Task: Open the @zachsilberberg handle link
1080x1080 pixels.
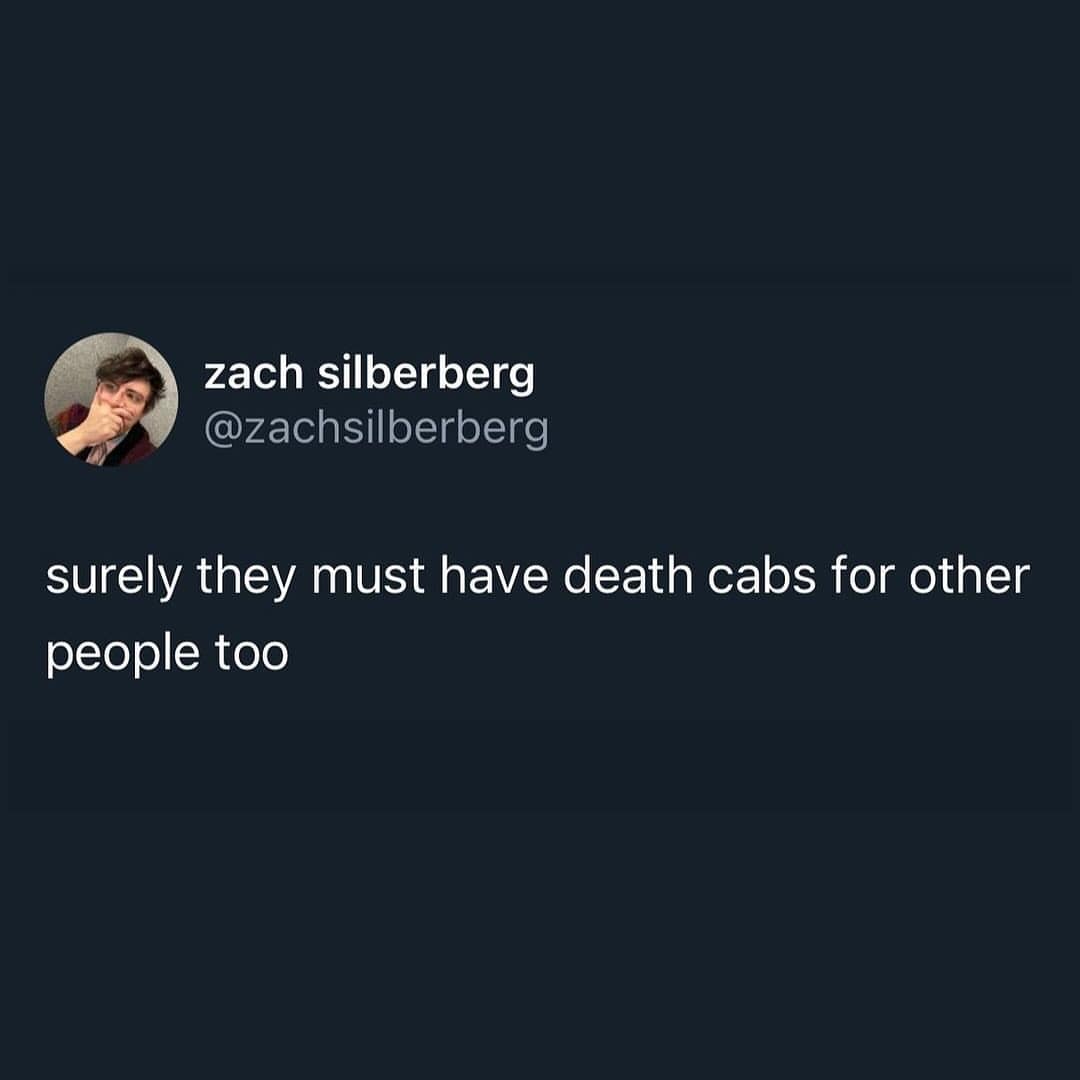Action: 376,430
